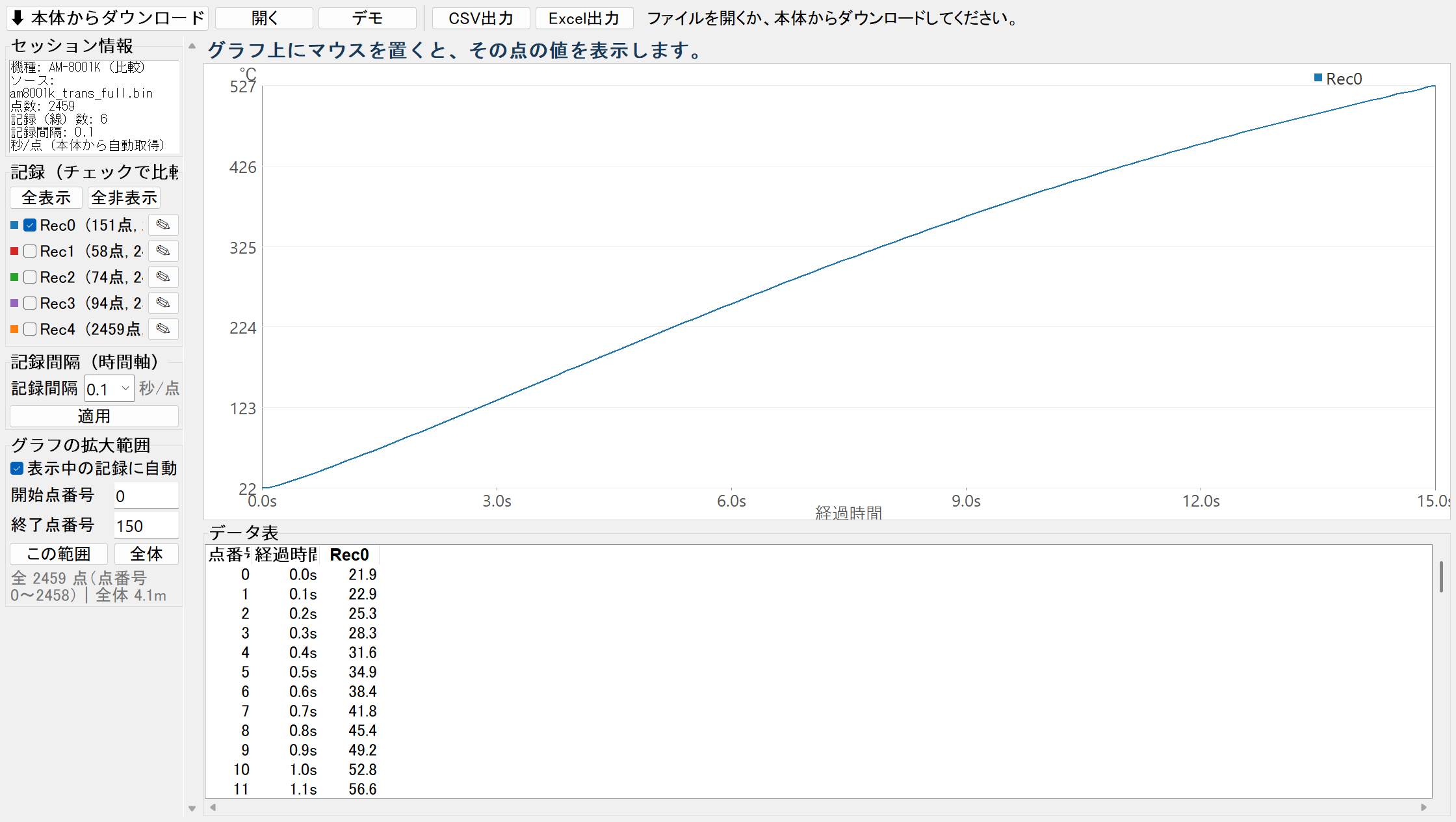Viewport: 1456px width, 822px height.
Task: Click Excel出力 export button
Action: pos(584,18)
